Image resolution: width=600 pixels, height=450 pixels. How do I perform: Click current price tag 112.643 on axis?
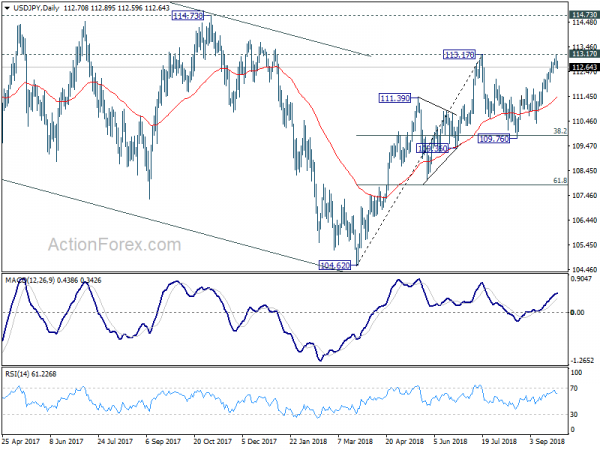[x=584, y=68]
